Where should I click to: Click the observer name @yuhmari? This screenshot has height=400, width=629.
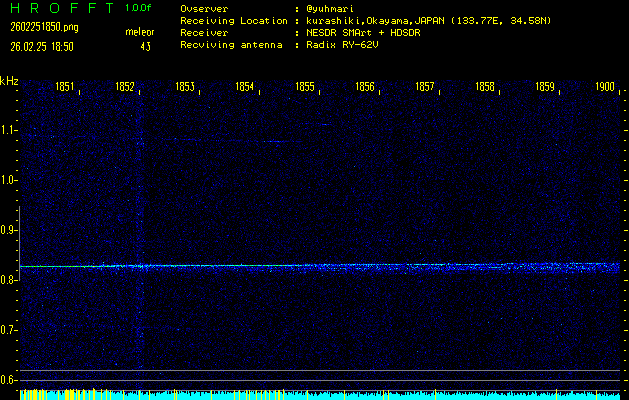click(330, 9)
